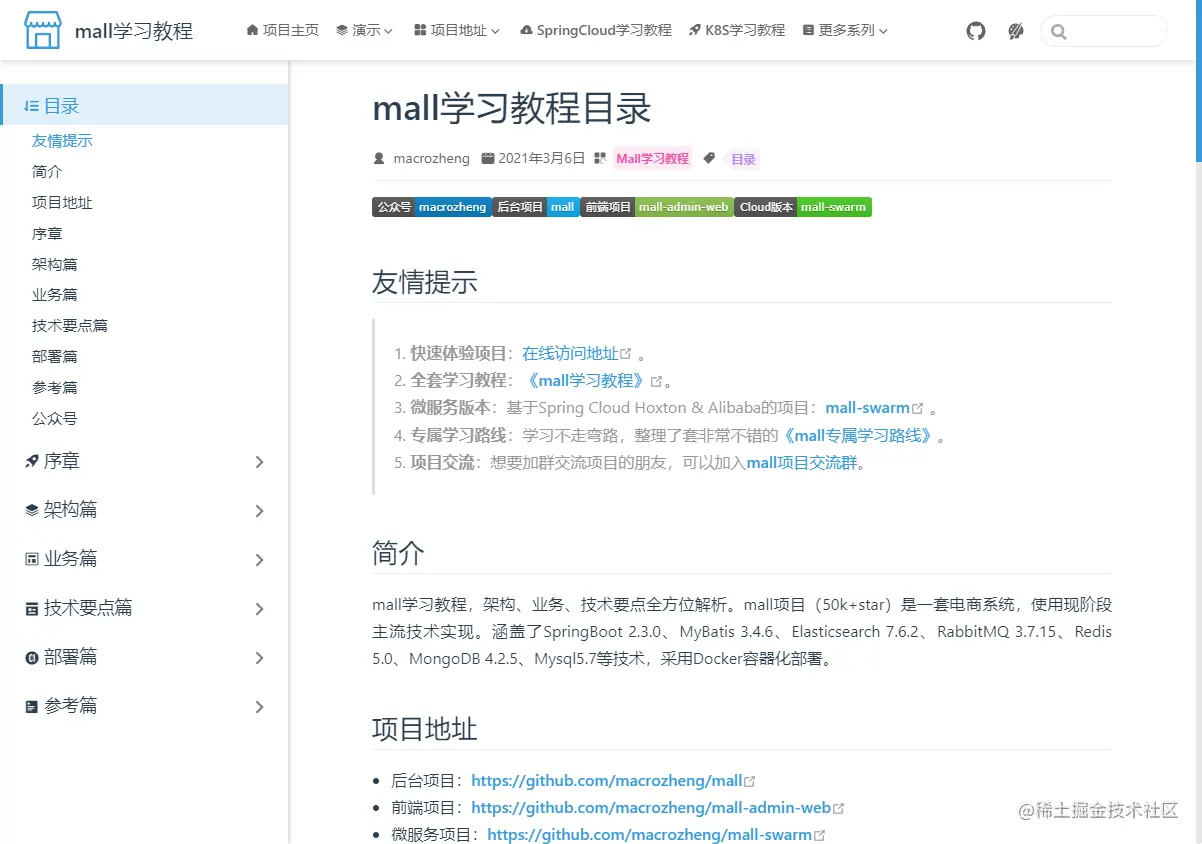The image size is (1202, 844).
Task: Expand the 业务篇 sidebar section chevron
Action: (x=260, y=560)
